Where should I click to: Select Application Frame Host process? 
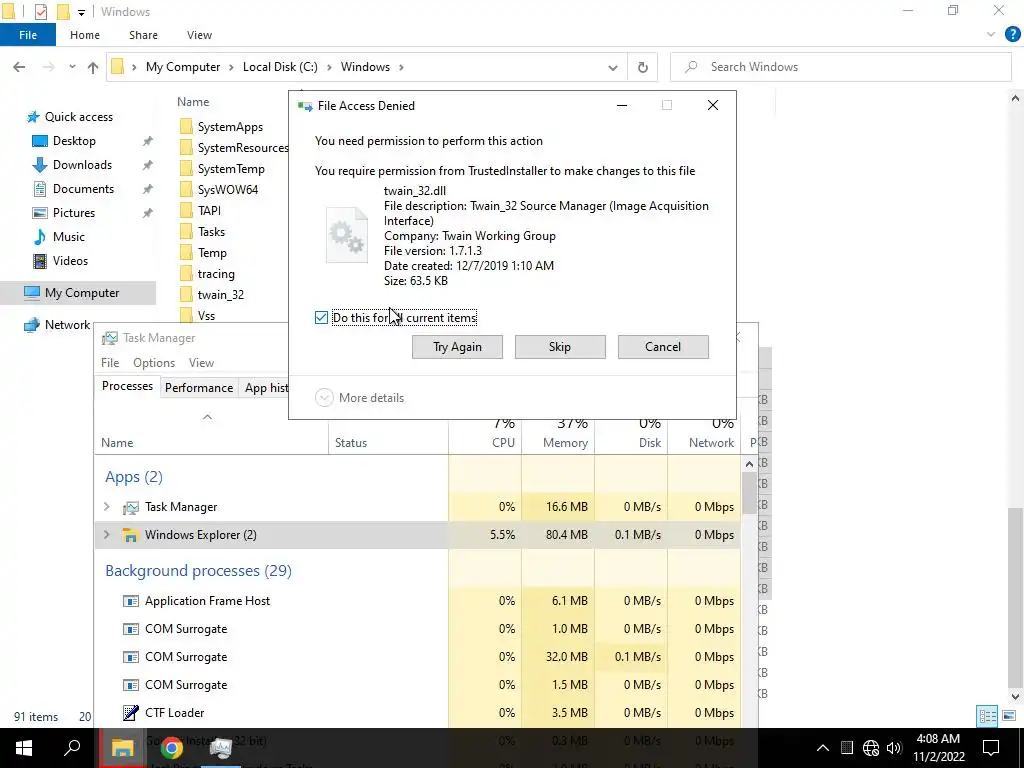click(207, 601)
